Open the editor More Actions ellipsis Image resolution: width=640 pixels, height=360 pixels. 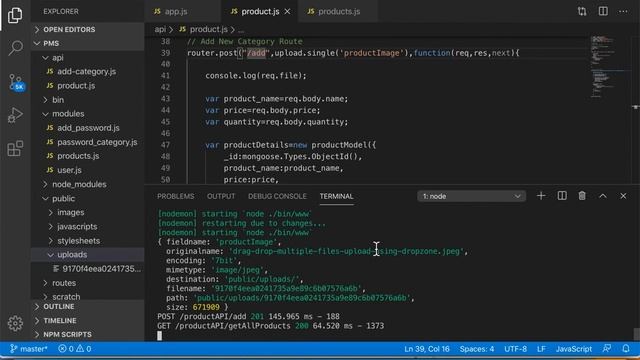click(x=623, y=11)
